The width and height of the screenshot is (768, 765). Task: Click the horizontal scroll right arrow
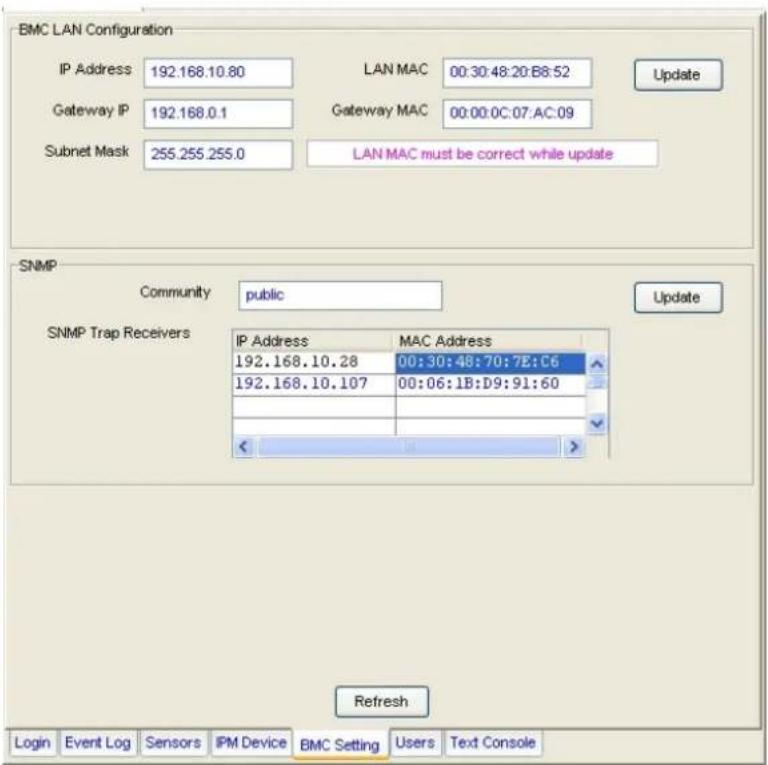[574, 446]
